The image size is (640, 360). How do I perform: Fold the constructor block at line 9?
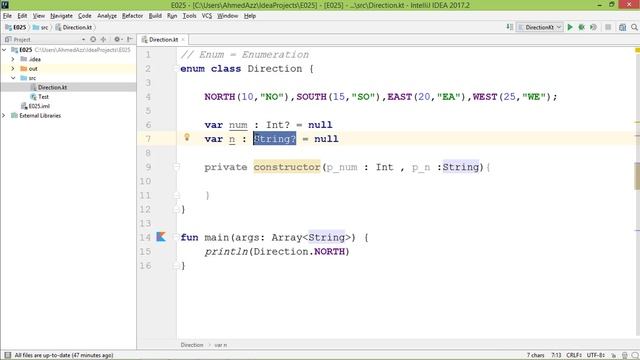176,167
